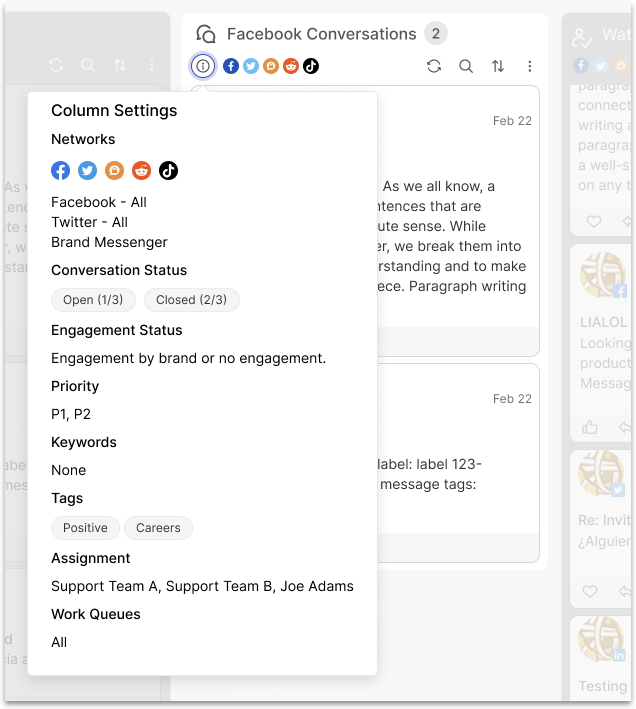This screenshot has width=636, height=709.
Task: Click TikTok icon in column header
Action: tap(311, 66)
